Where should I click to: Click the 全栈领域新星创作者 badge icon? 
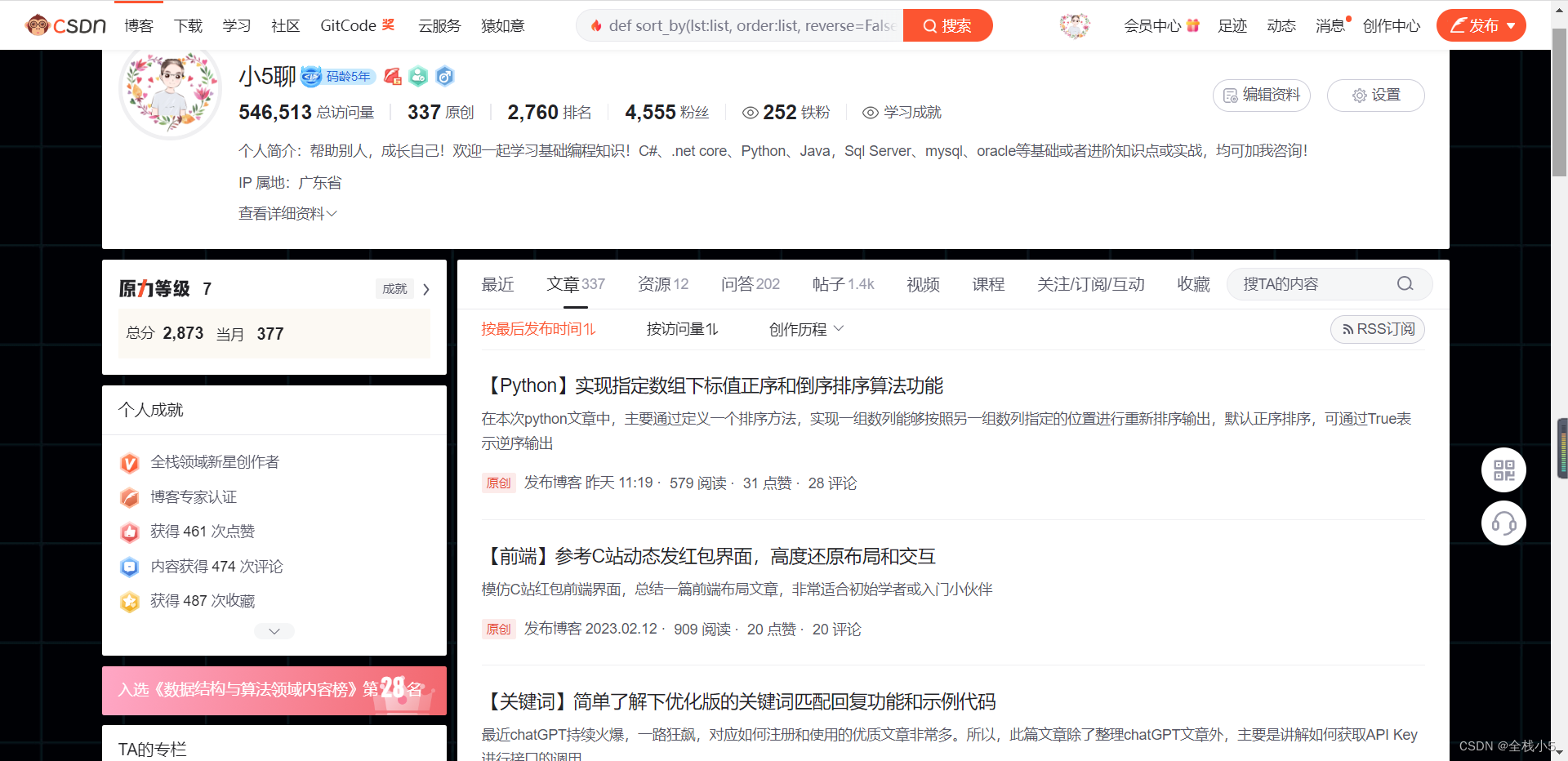(129, 463)
